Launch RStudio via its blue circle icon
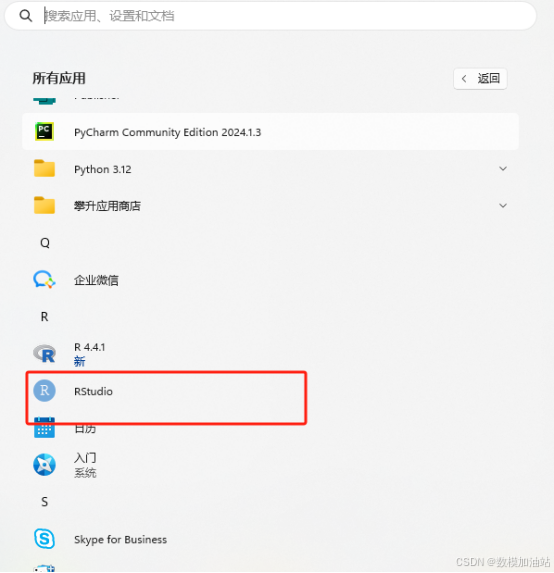Image resolution: width=554 pixels, height=573 pixels. tap(44, 391)
